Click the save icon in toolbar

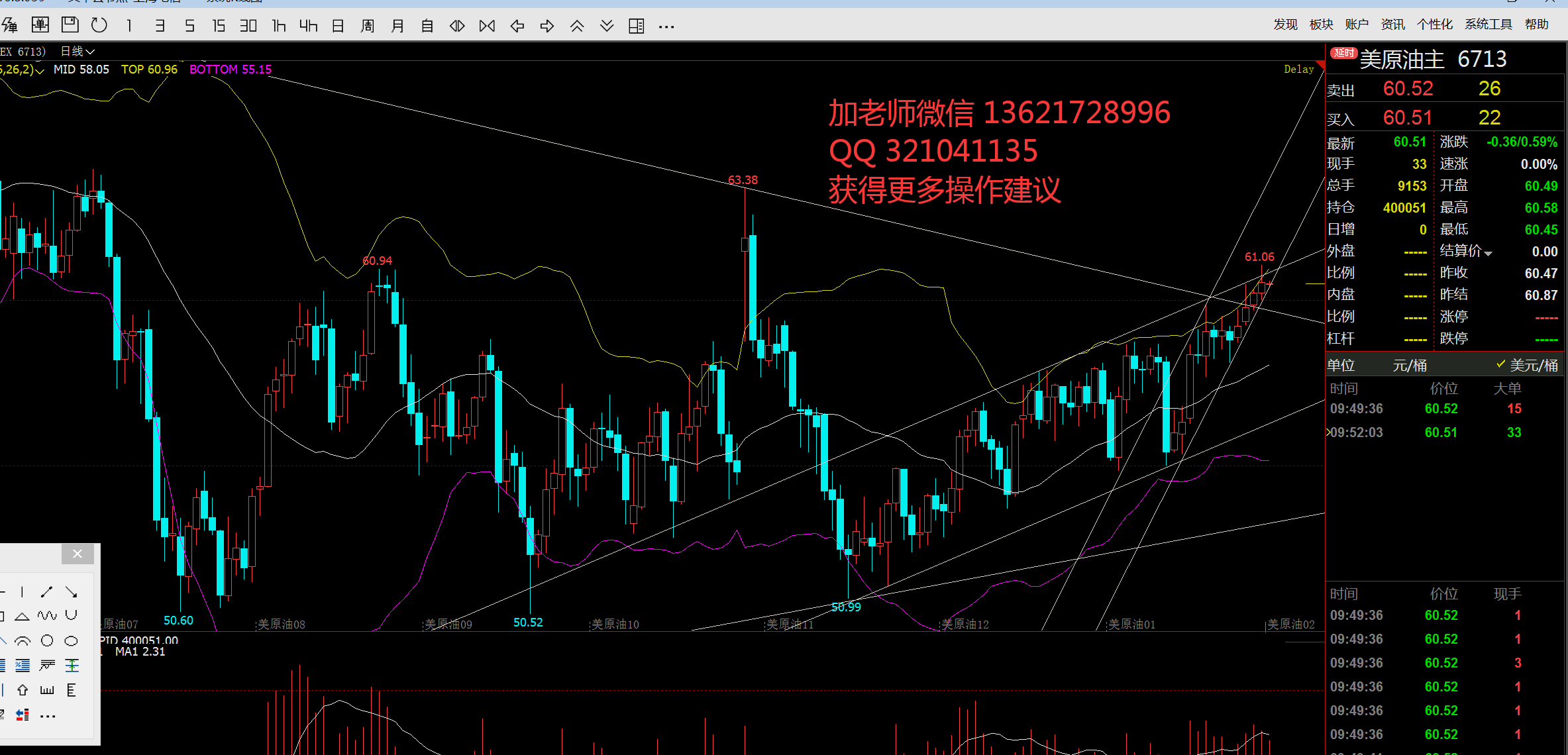tap(70, 25)
